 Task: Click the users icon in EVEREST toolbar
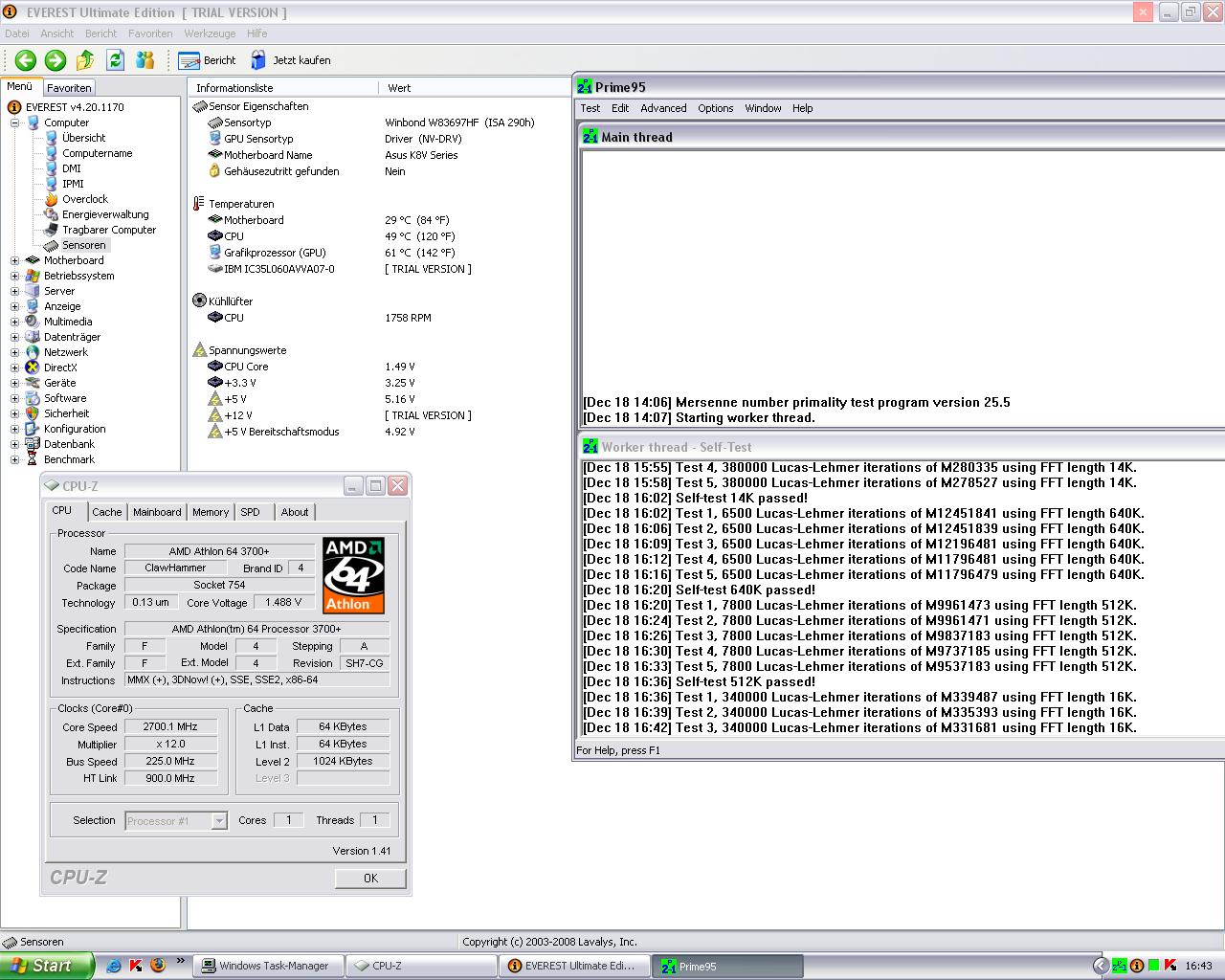[145, 60]
